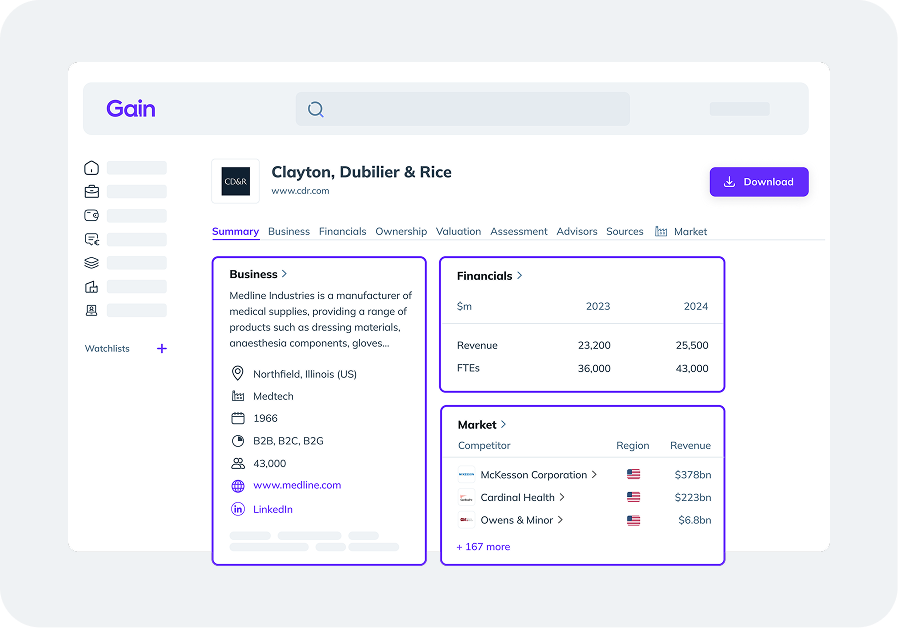The width and height of the screenshot is (898, 628).
Task: Click the search magnifier icon
Action: 316,109
